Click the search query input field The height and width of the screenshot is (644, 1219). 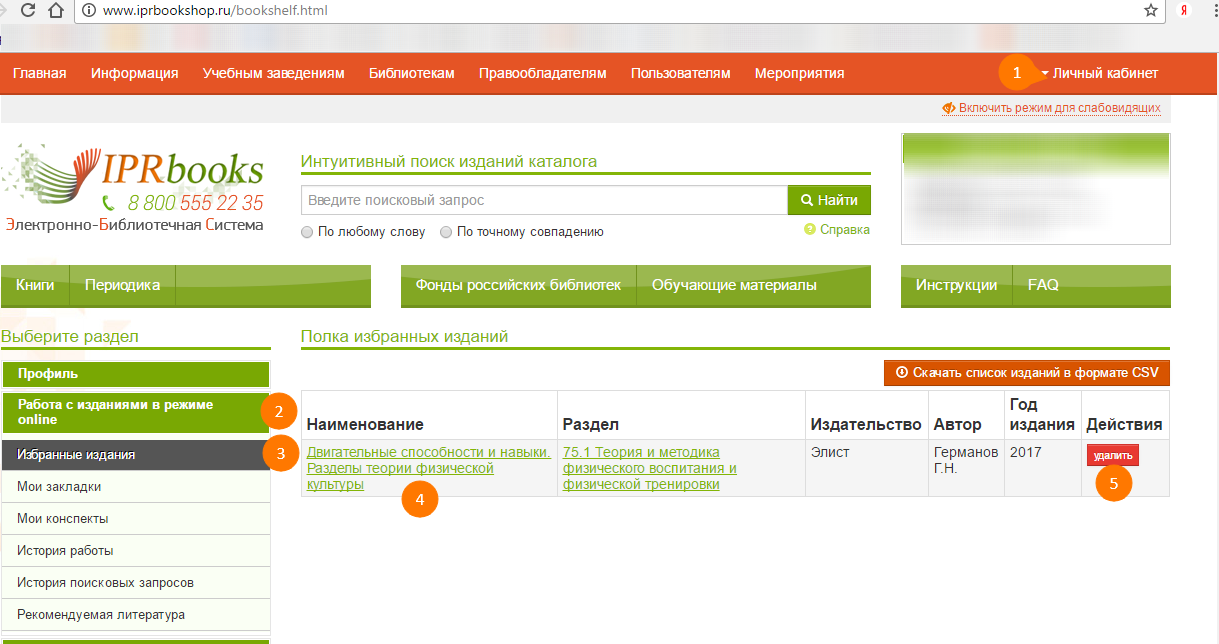[544, 200]
